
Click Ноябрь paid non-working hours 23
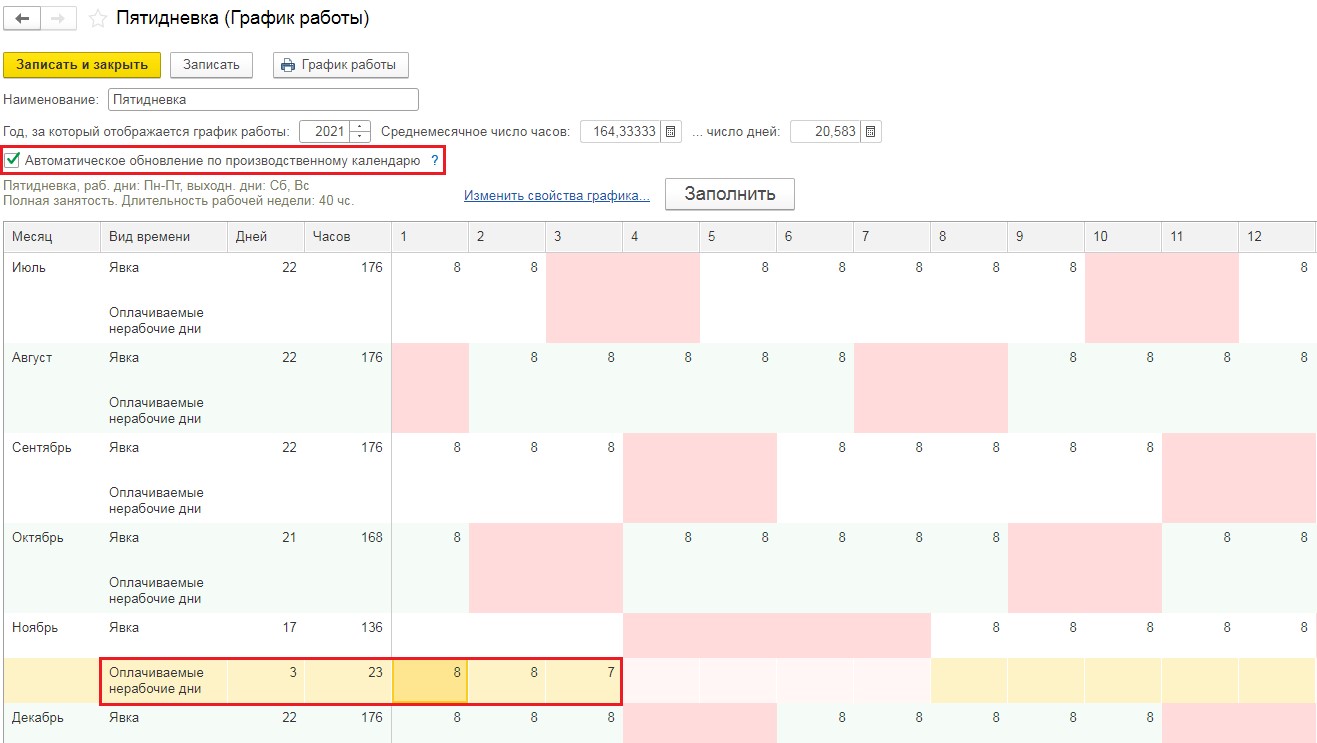[x=375, y=673]
